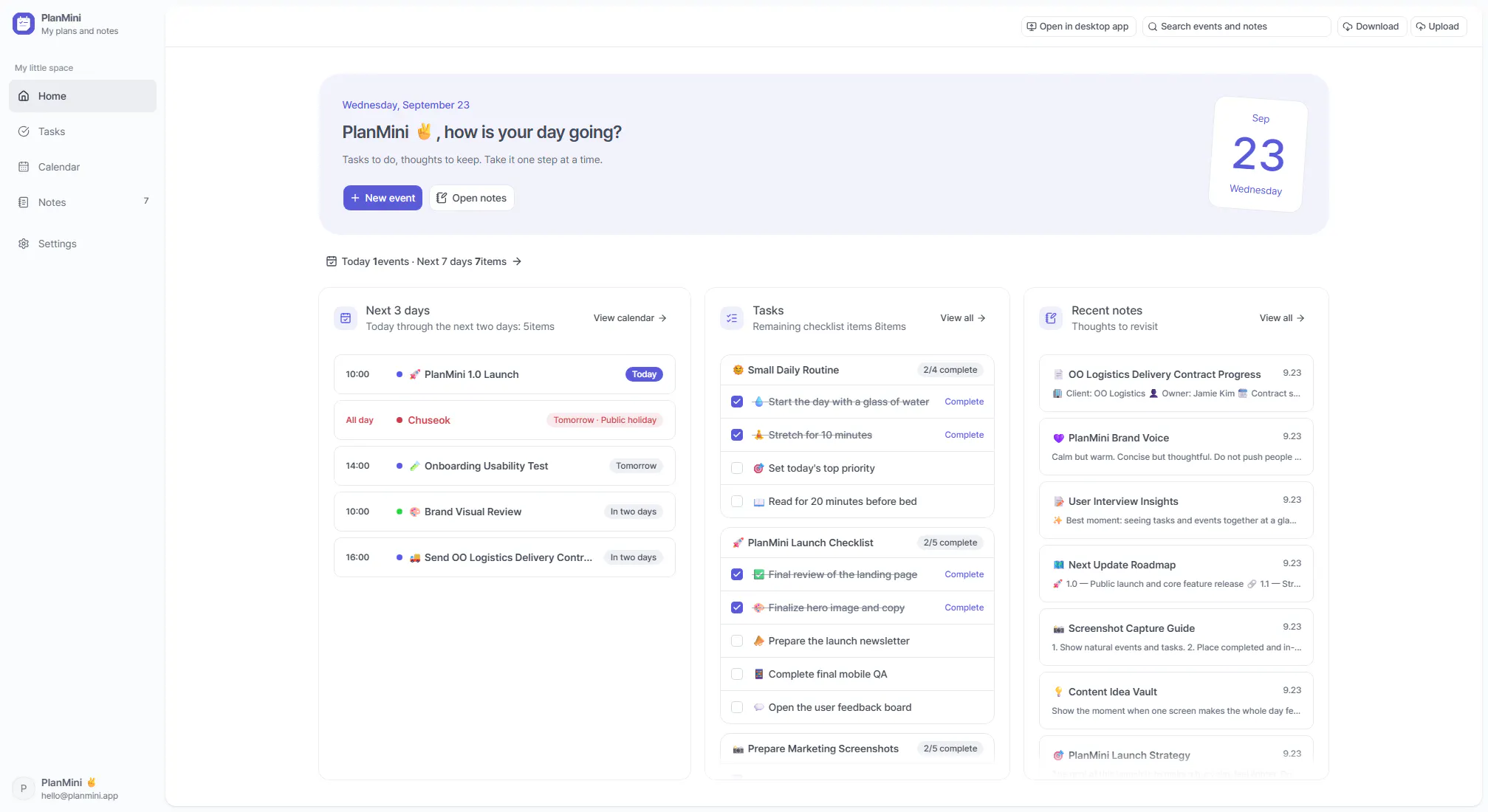Open the PlanMini Brand Voice note
Viewport: 1488px width, 812px height.
1176,447
